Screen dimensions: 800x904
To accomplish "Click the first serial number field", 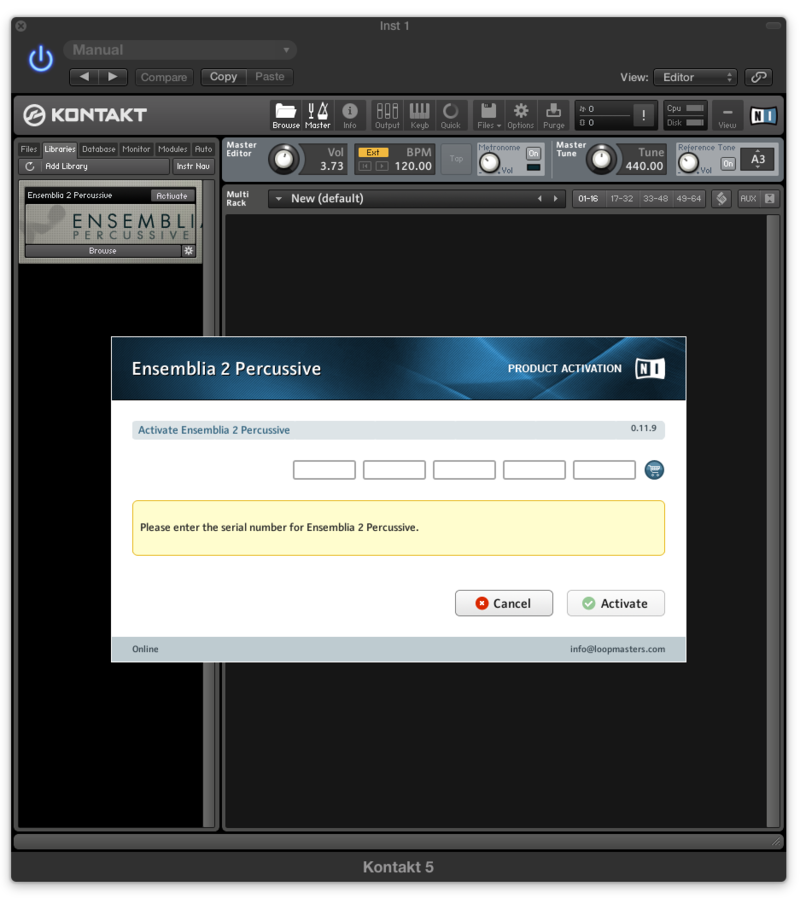I will [x=324, y=470].
